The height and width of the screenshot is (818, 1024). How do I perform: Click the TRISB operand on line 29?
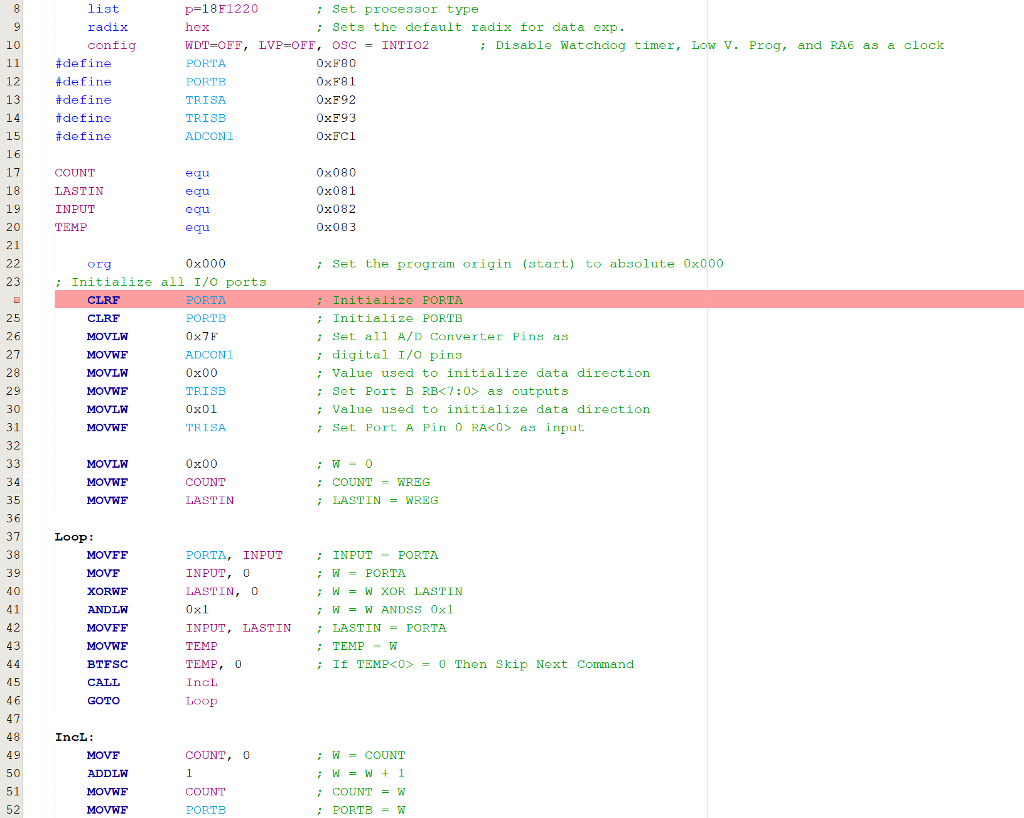click(x=205, y=390)
